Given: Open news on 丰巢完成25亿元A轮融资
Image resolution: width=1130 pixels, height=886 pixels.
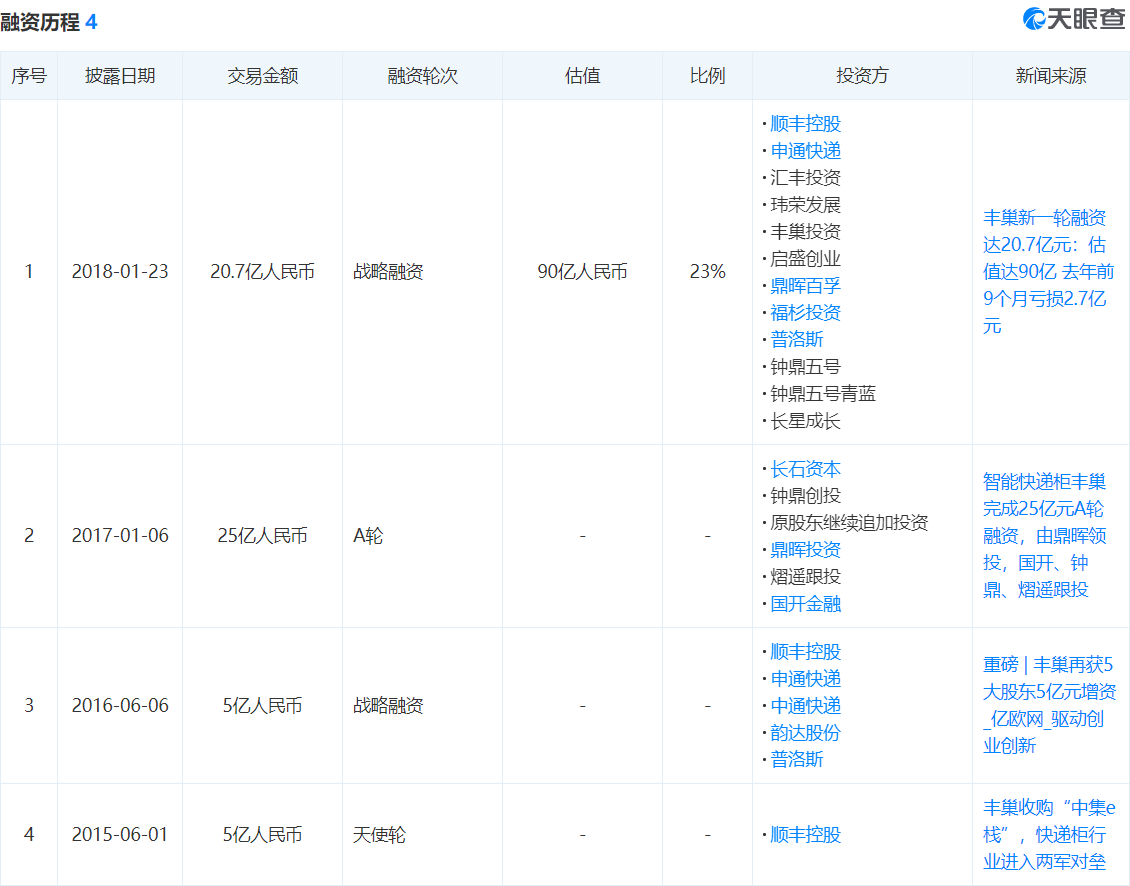Looking at the screenshot, I should coord(1045,535).
